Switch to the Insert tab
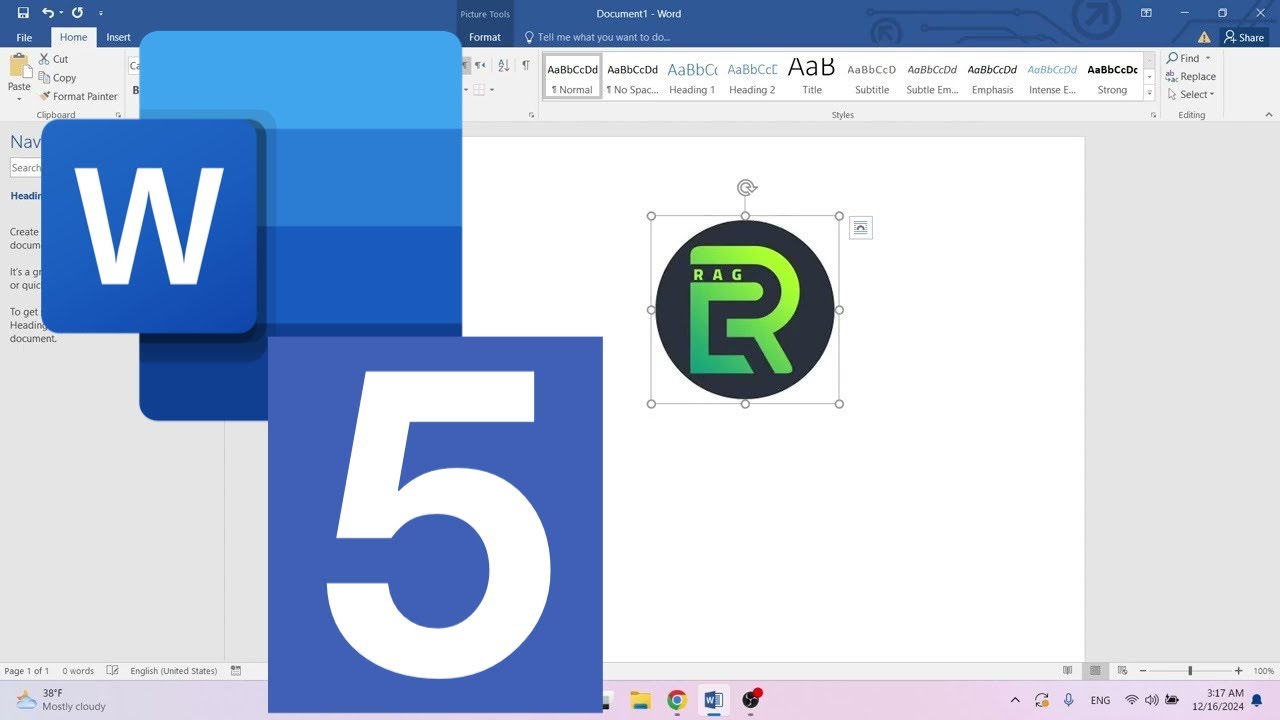The image size is (1280, 720). (118, 37)
